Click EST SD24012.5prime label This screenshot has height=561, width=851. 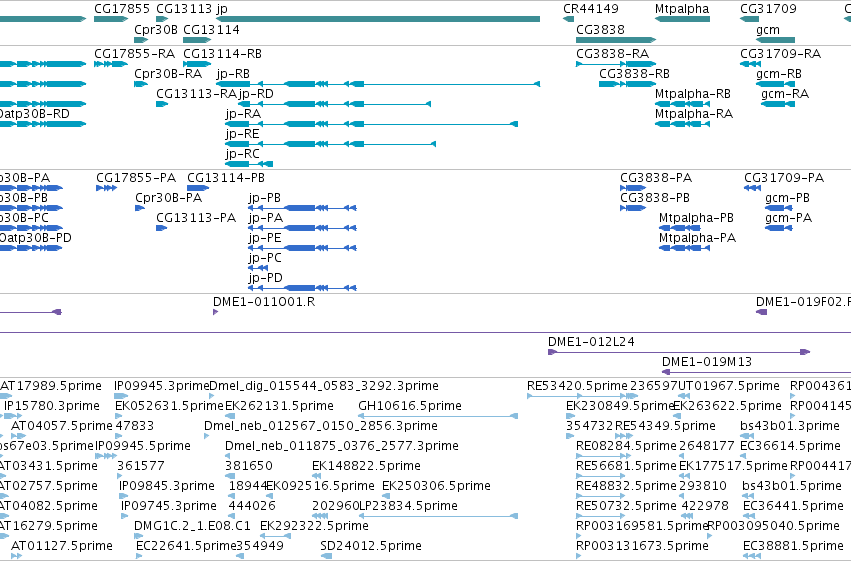[370, 546]
